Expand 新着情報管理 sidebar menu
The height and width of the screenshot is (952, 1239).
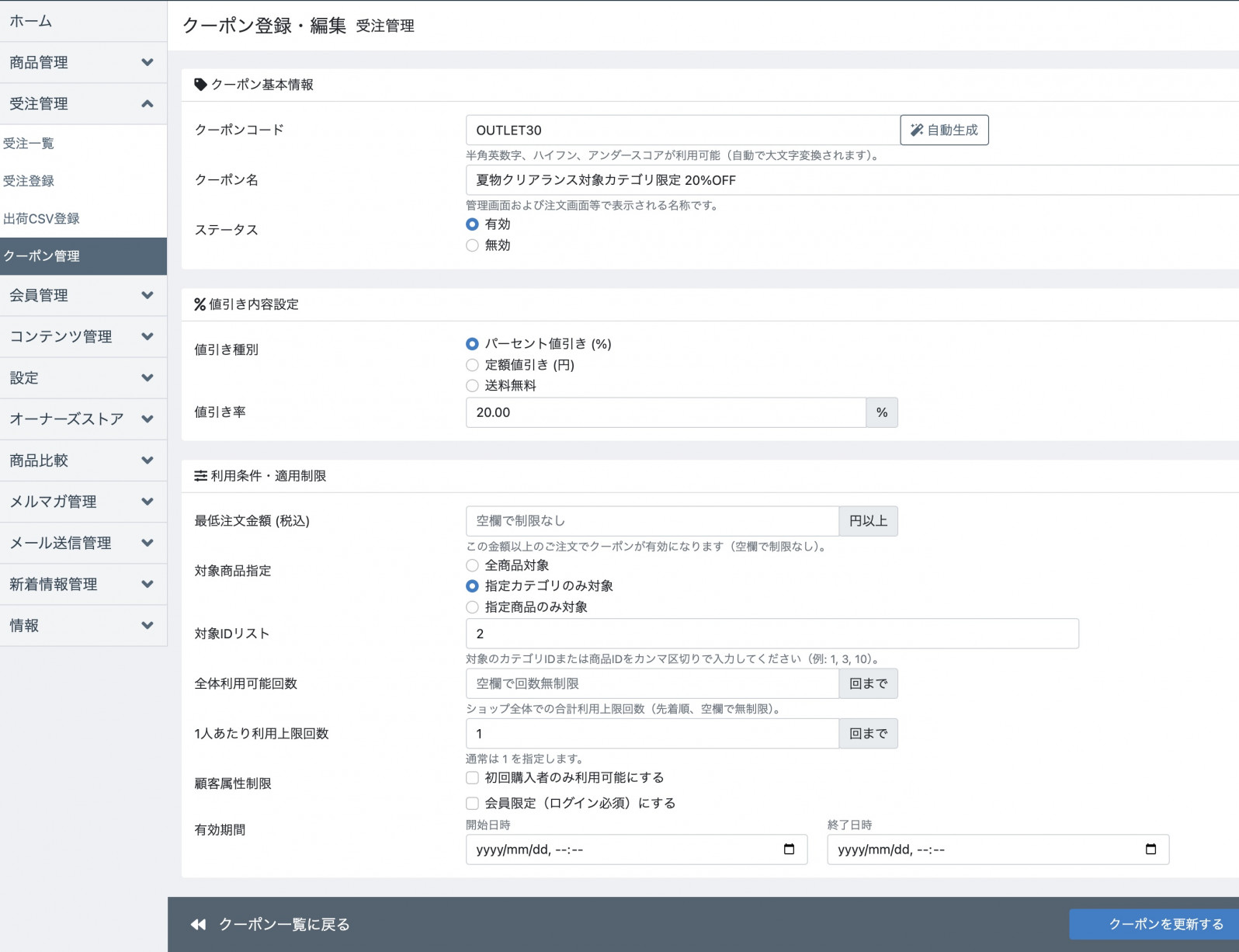point(83,583)
